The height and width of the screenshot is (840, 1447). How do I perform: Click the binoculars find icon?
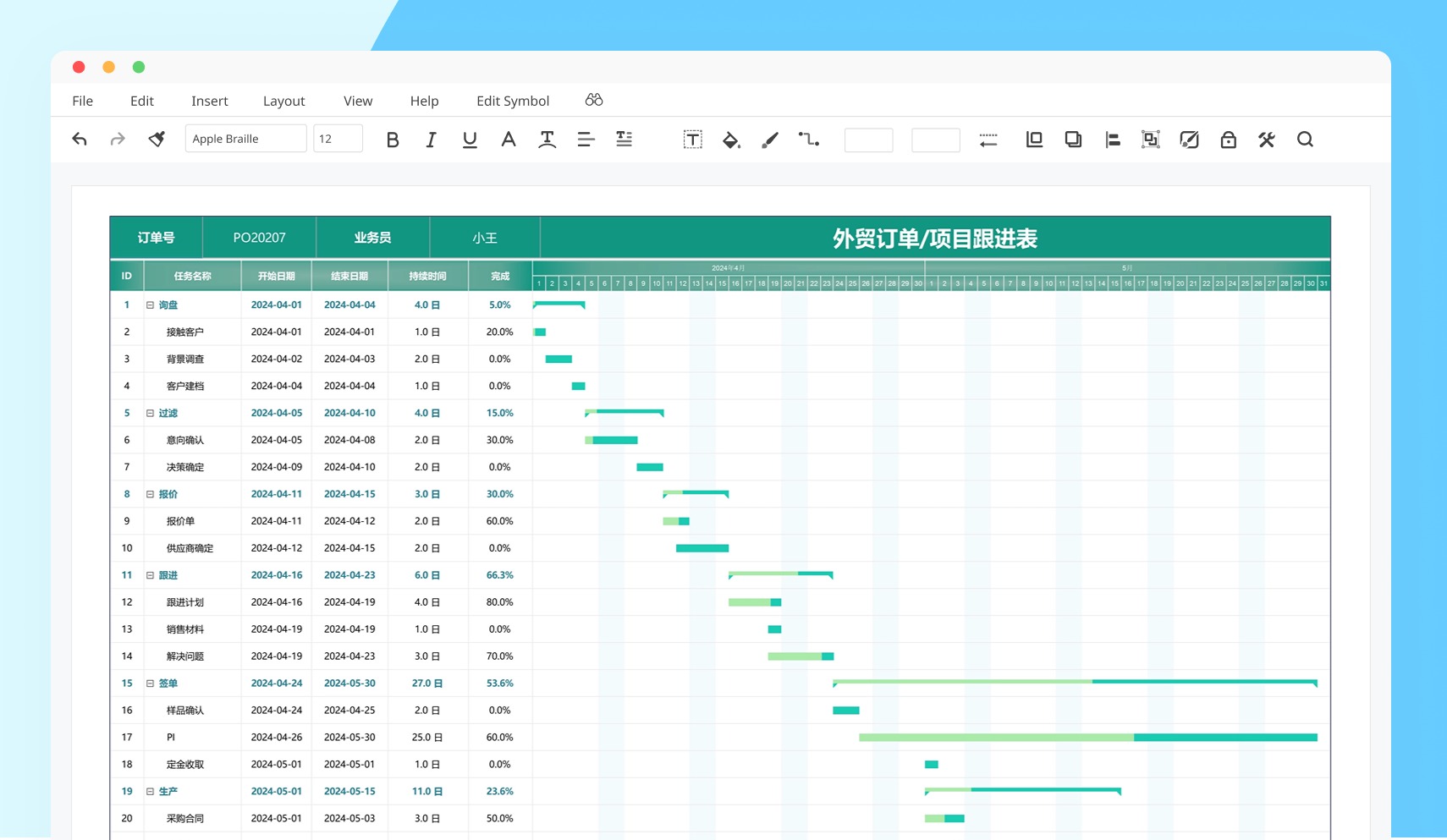point(594,101)
